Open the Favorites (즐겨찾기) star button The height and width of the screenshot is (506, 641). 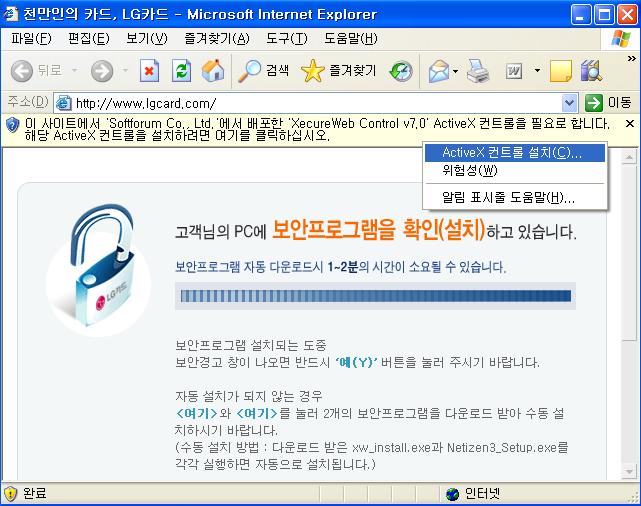(339, 71)
